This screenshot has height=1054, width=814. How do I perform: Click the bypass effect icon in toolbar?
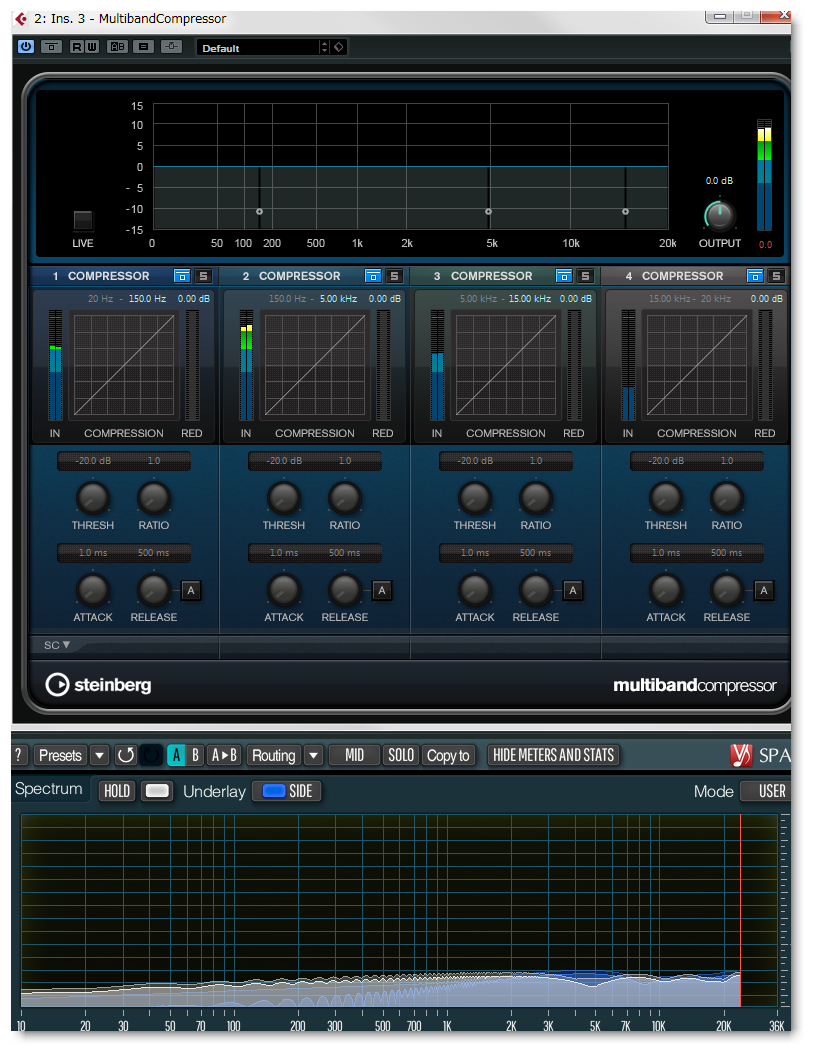[51, 46]
